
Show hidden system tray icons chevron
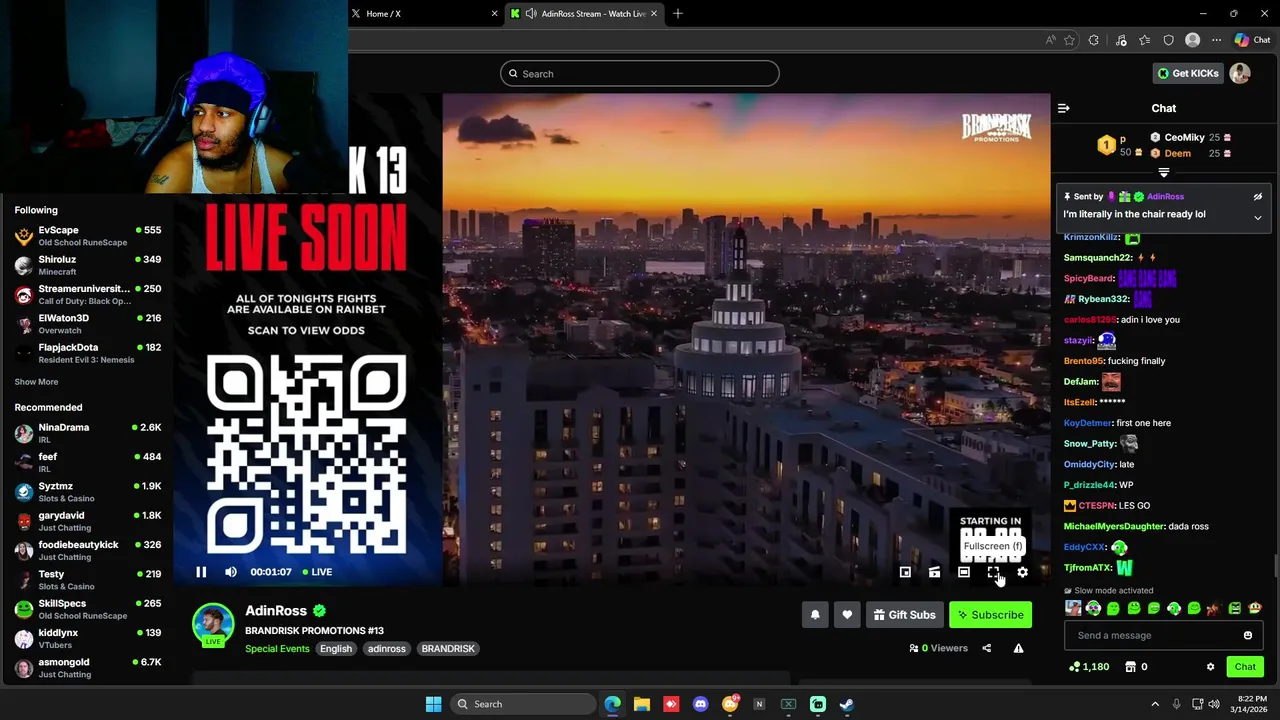click(1155, 704)
